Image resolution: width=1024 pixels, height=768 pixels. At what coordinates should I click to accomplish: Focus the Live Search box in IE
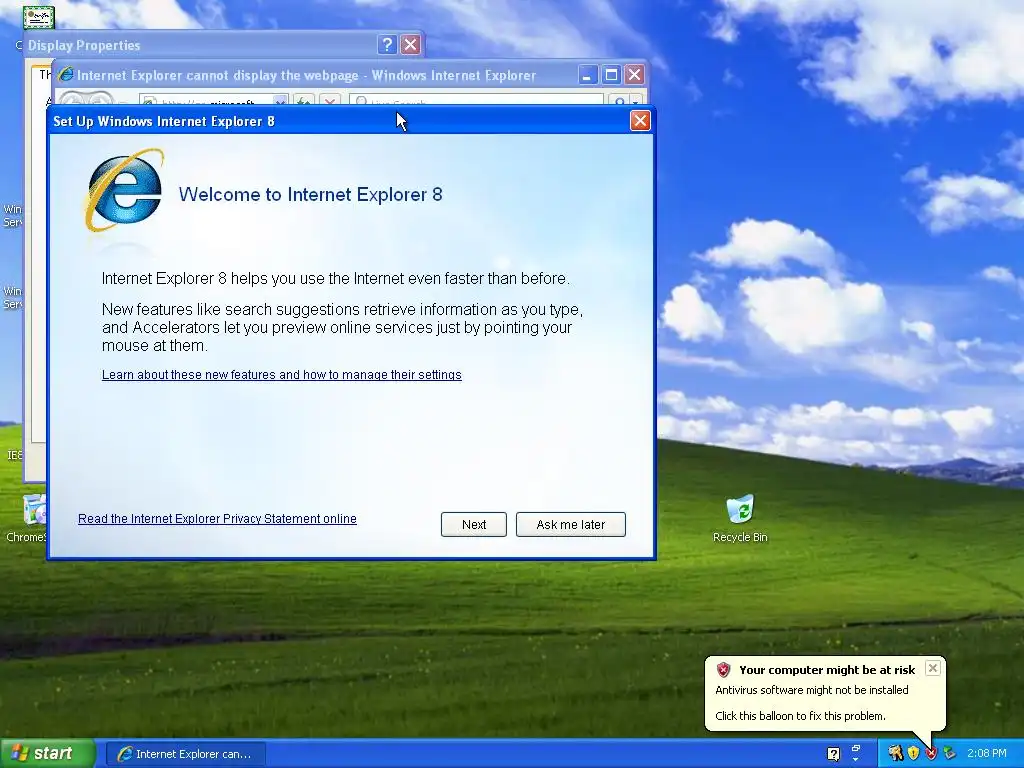coord(476,101)
